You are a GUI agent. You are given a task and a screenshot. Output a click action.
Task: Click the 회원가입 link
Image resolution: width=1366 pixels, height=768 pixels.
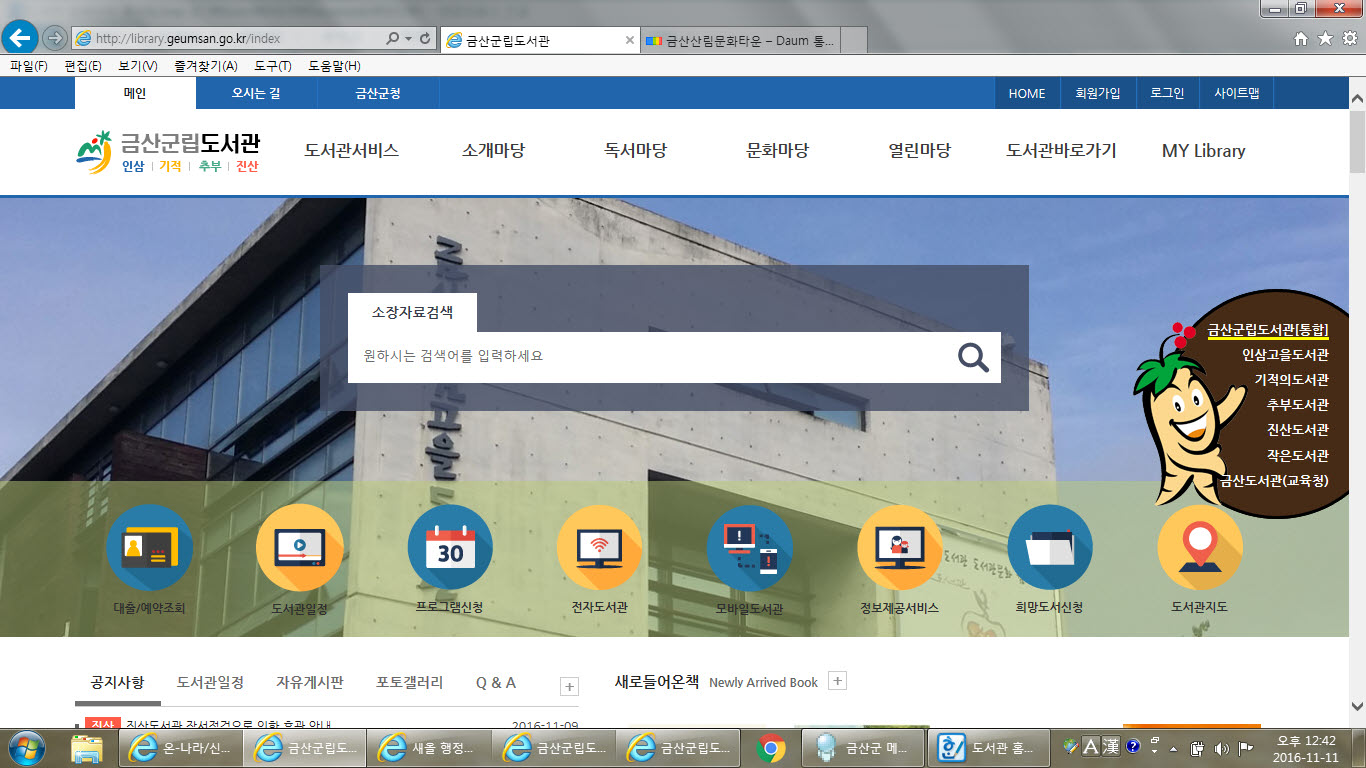click(x=1097, y=93)
